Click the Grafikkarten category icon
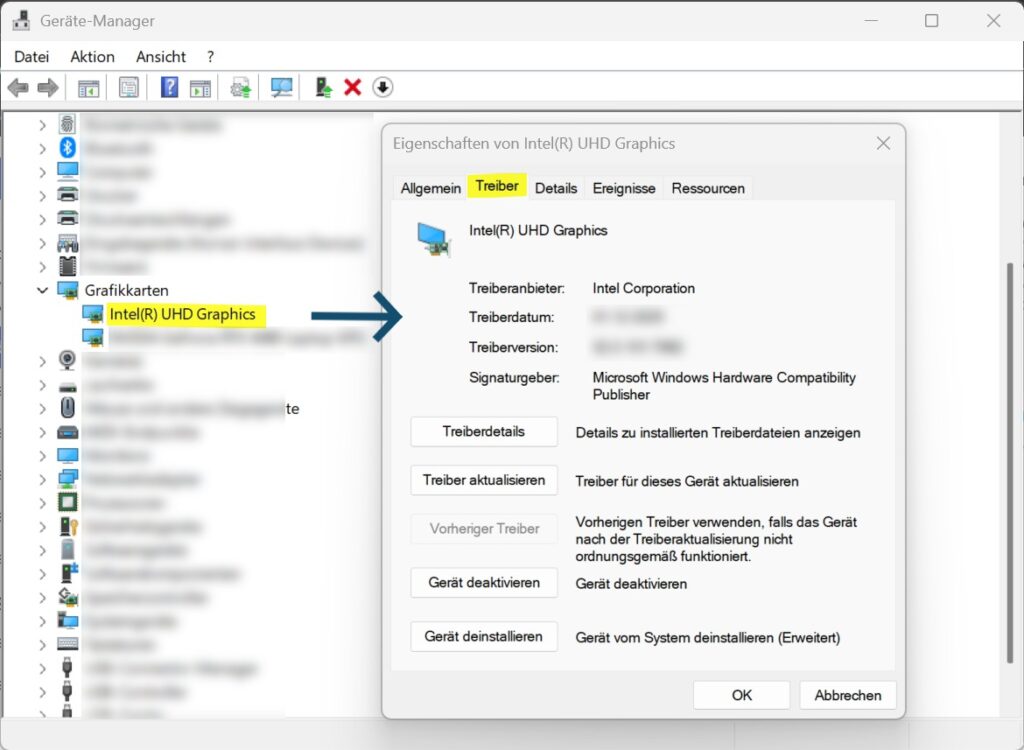The image size is (1024, 750). (68, 290)
